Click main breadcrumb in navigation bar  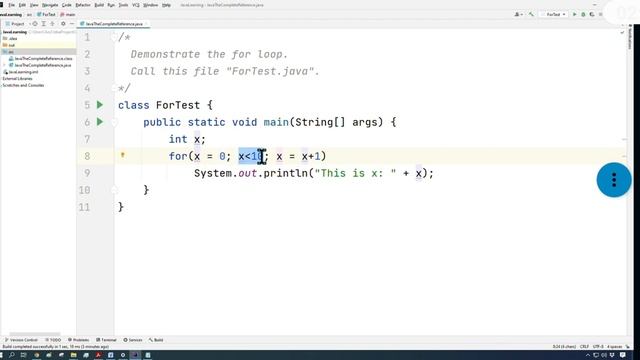tap(68, 15)
